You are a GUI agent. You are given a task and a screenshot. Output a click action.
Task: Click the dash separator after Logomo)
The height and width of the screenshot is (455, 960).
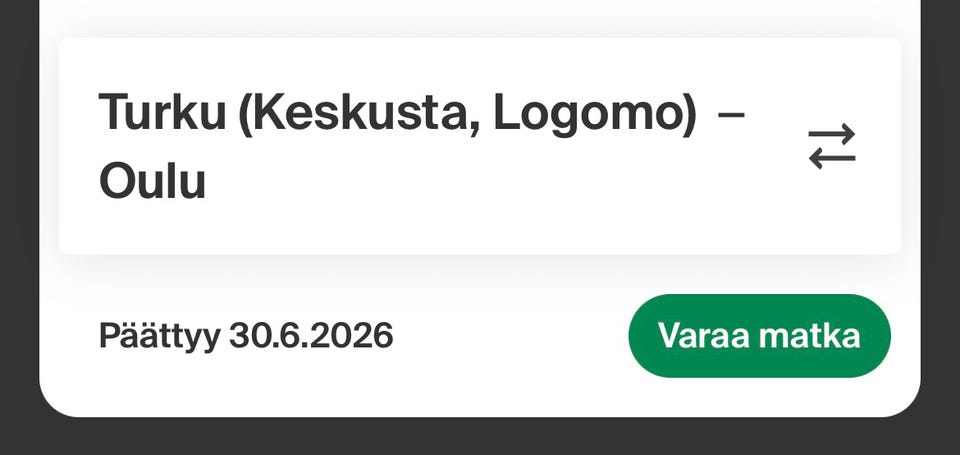[730, 115]
